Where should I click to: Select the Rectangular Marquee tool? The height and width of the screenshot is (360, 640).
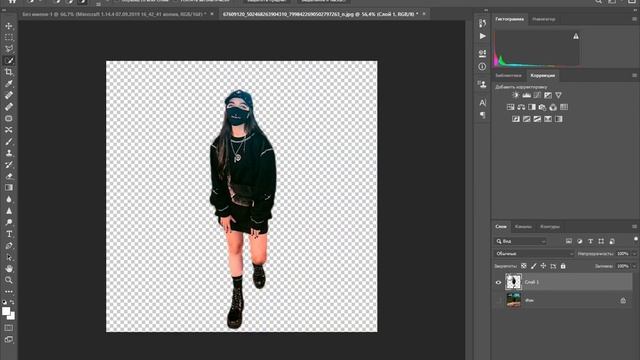click(x=9, y=38)
